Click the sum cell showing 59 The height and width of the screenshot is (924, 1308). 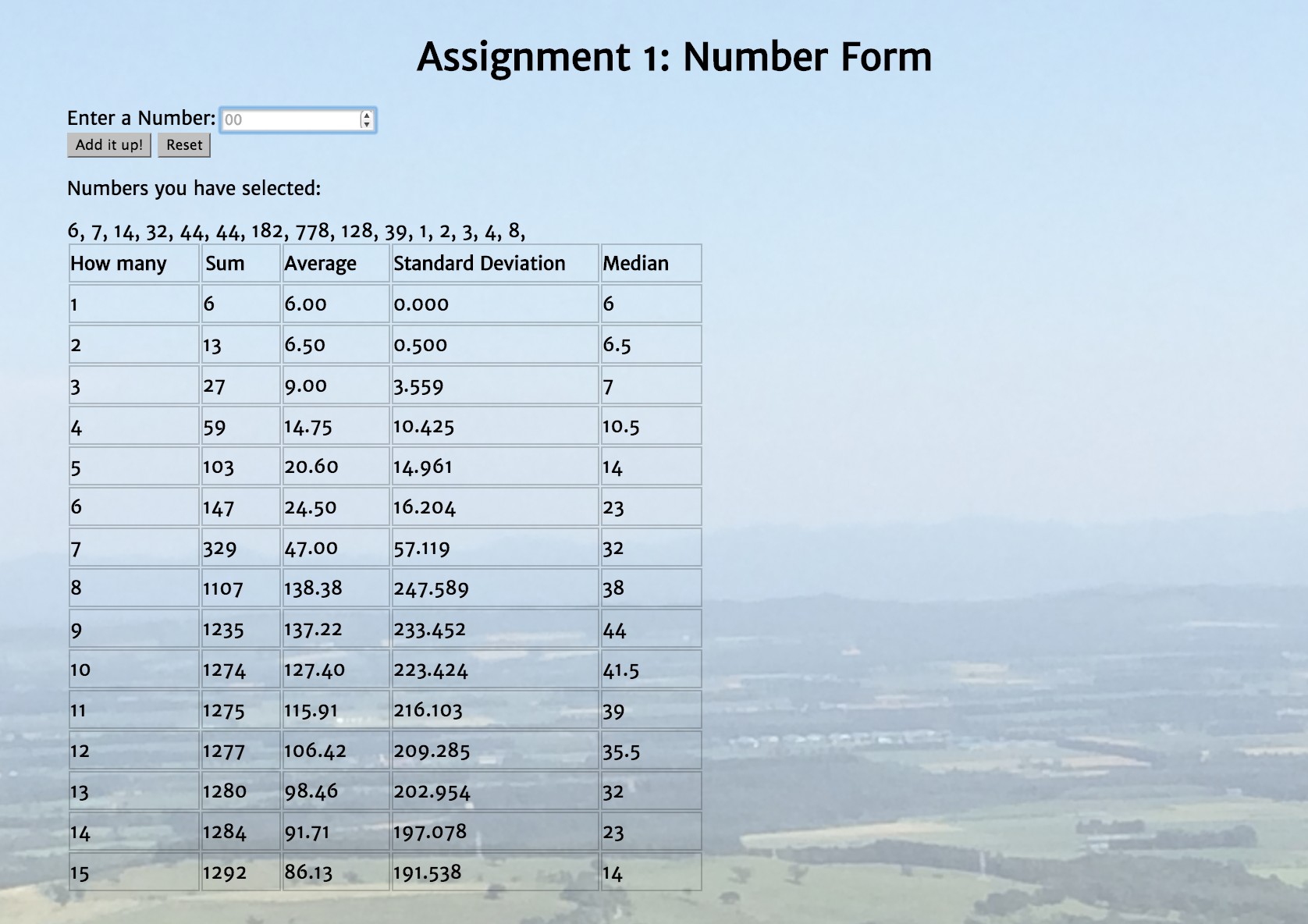(241, 425)
